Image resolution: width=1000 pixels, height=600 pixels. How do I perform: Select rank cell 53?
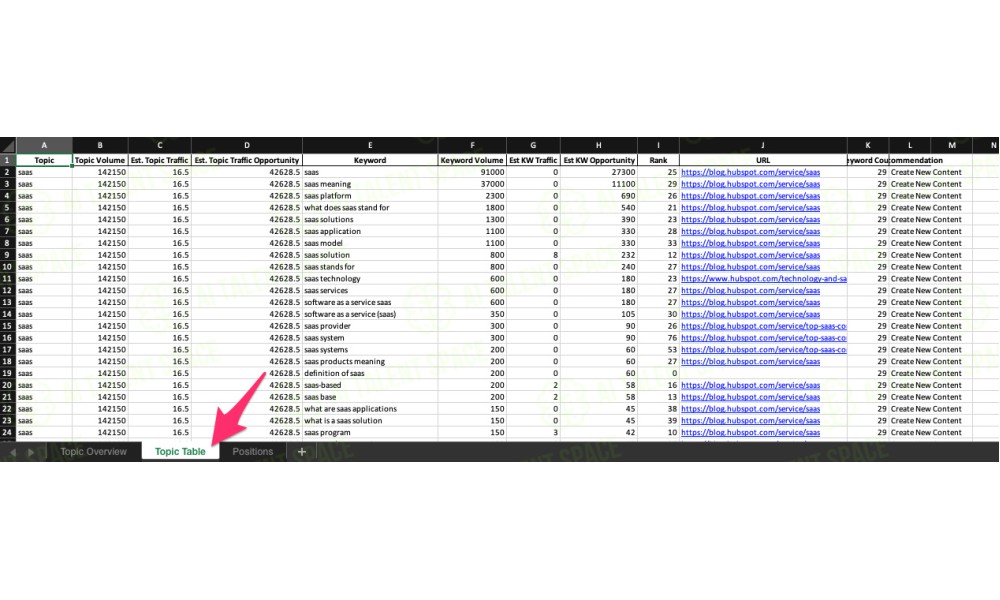pos(658,350)
